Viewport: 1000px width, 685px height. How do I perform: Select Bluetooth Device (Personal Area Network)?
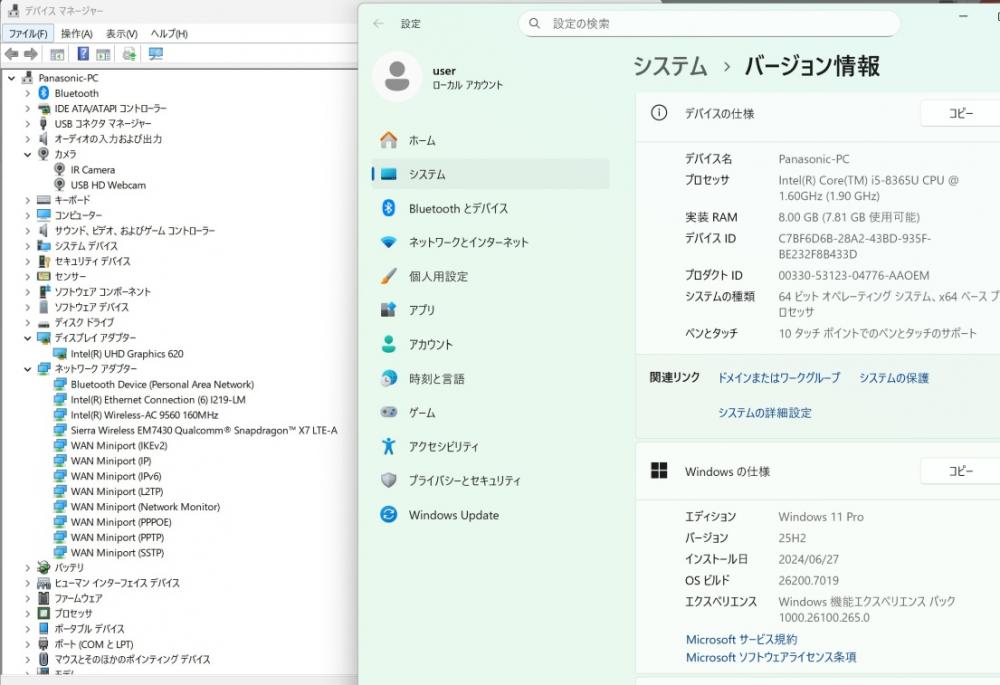[162, 385]
